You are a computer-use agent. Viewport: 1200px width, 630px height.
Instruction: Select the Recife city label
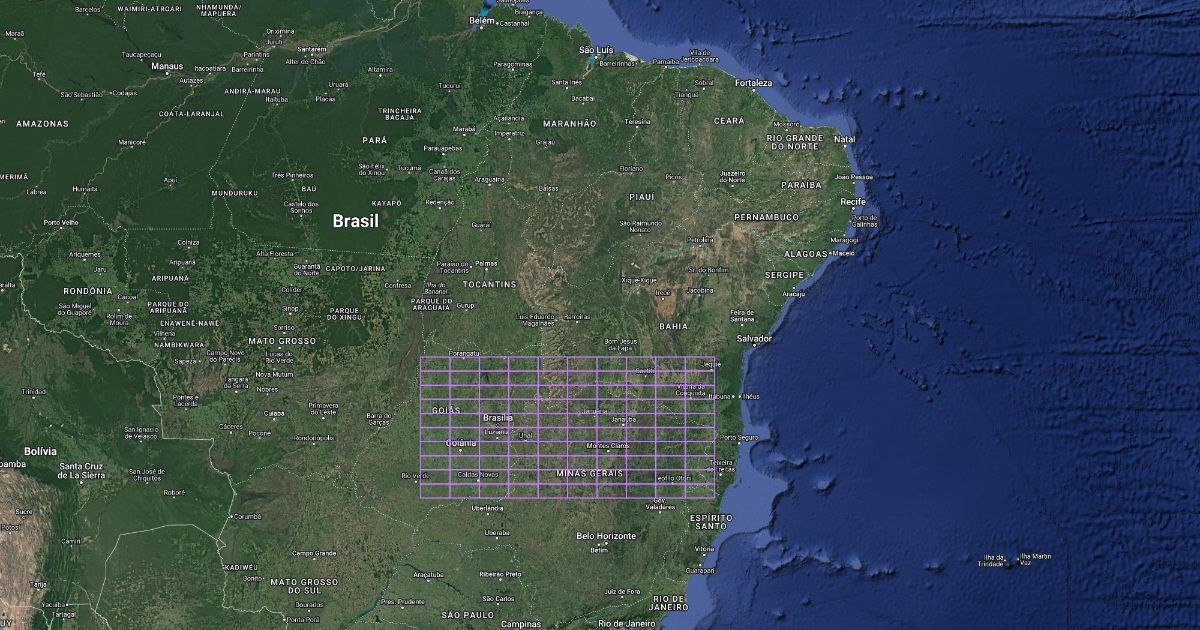coord(853,201)
